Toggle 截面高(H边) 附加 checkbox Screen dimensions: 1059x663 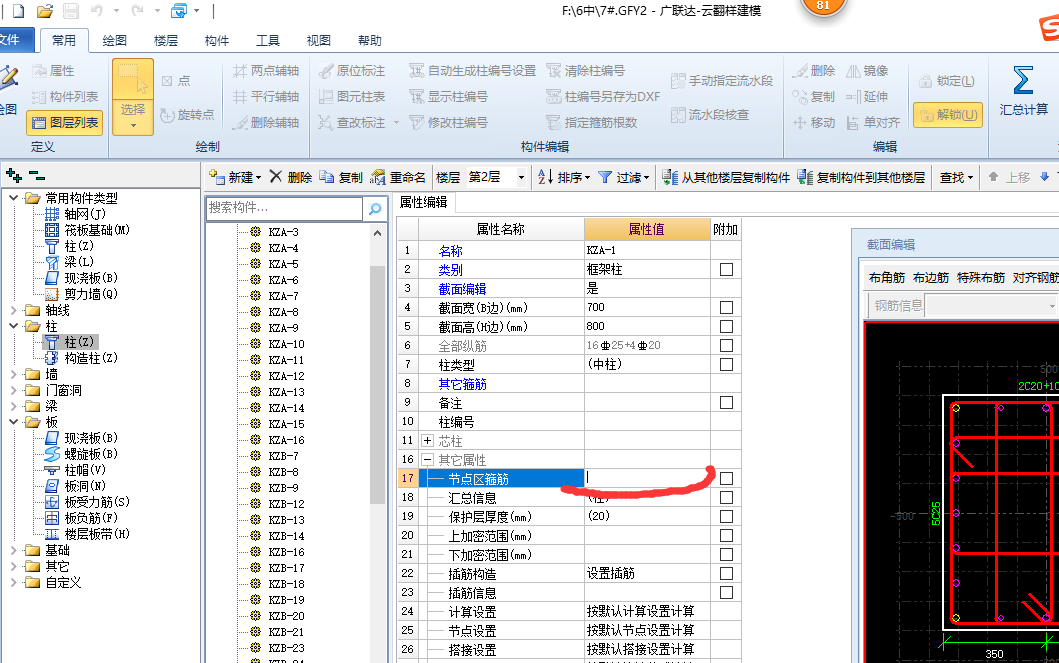(726, 326)
